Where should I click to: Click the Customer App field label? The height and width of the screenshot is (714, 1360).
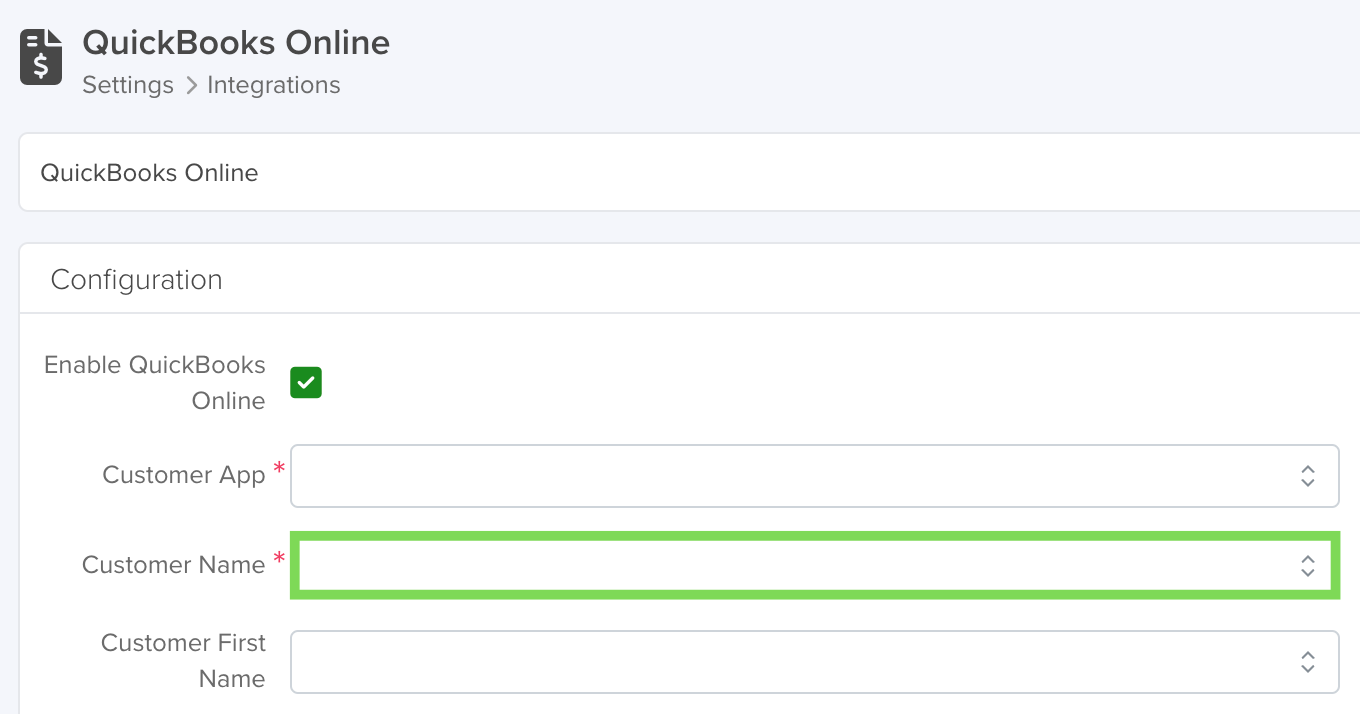tap(184, 475)
